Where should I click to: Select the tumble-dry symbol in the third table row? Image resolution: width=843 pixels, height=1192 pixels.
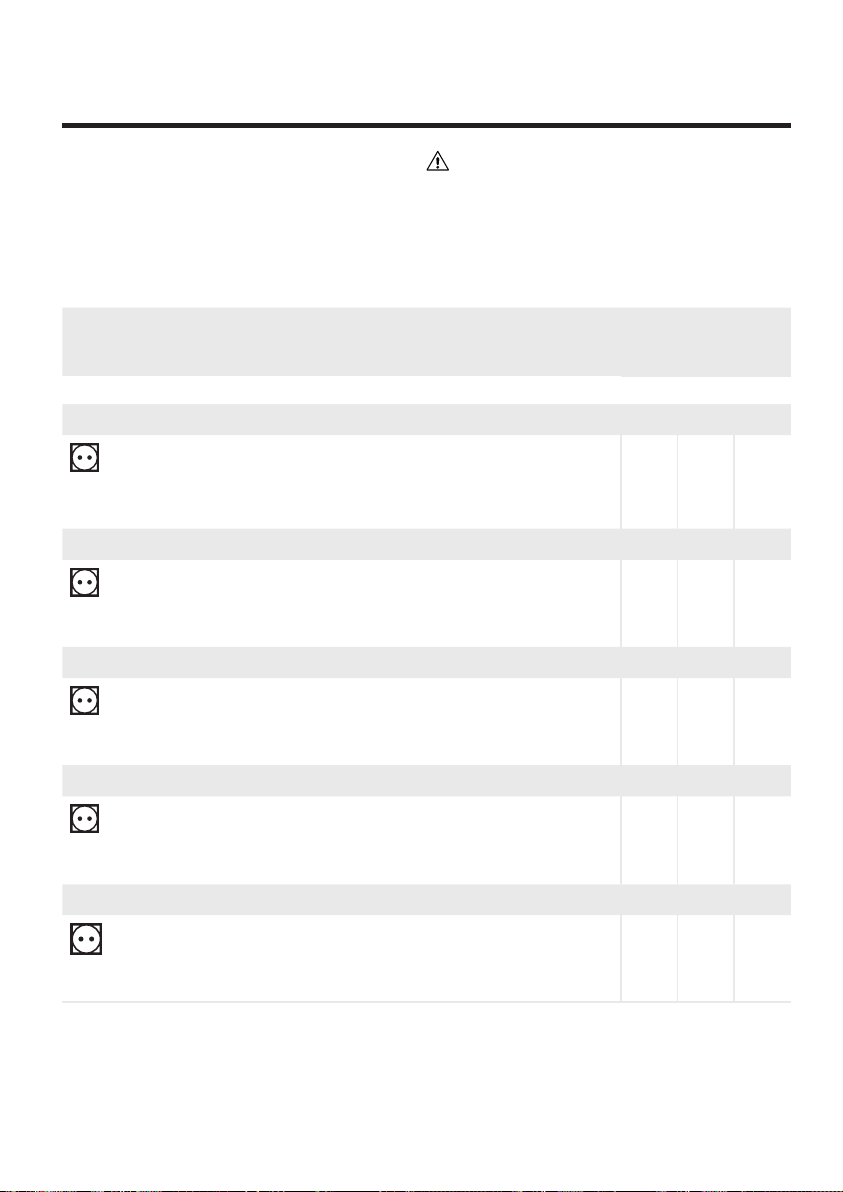[85, 700]
